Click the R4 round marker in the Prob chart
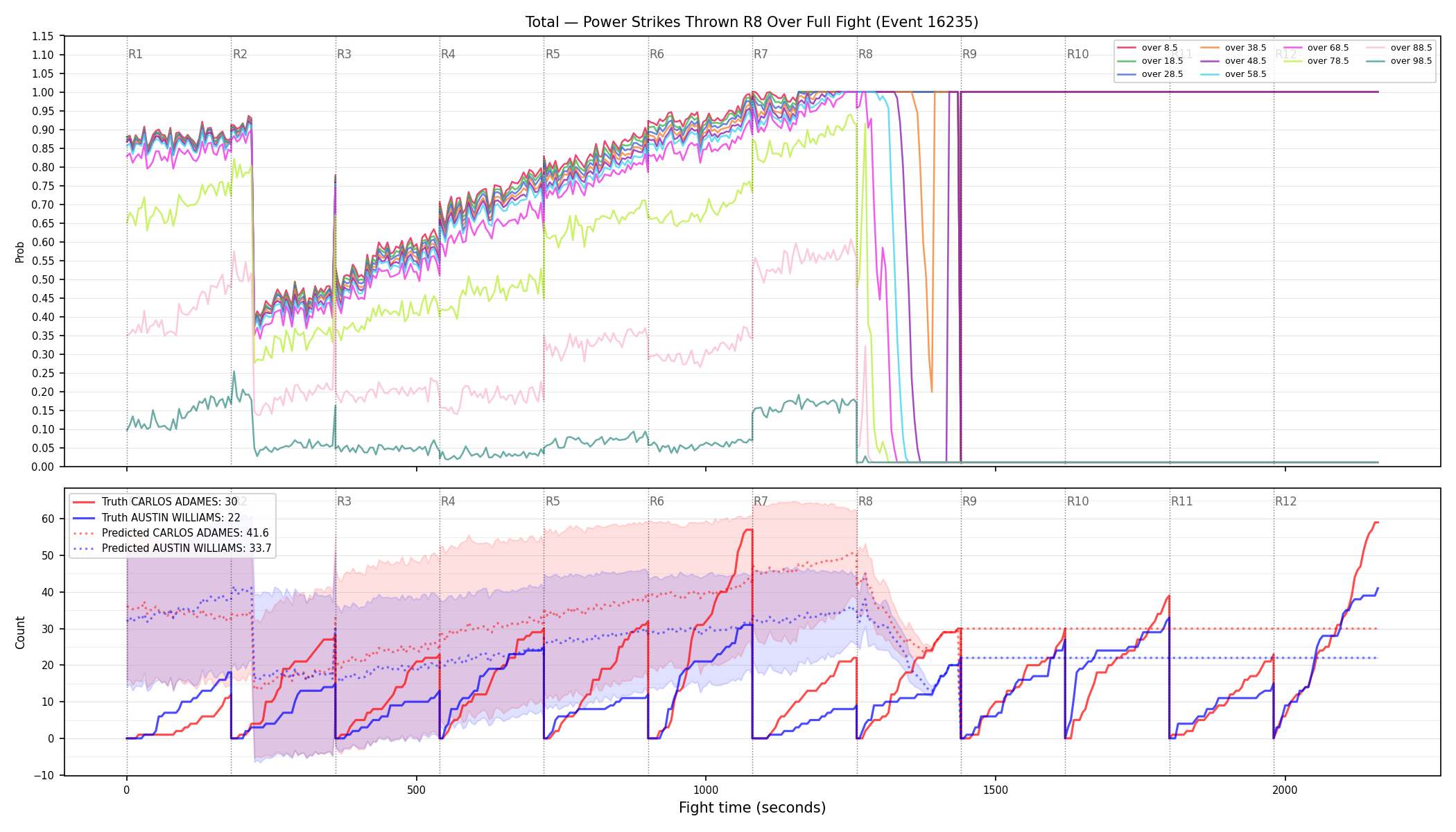 pos(448,54)
